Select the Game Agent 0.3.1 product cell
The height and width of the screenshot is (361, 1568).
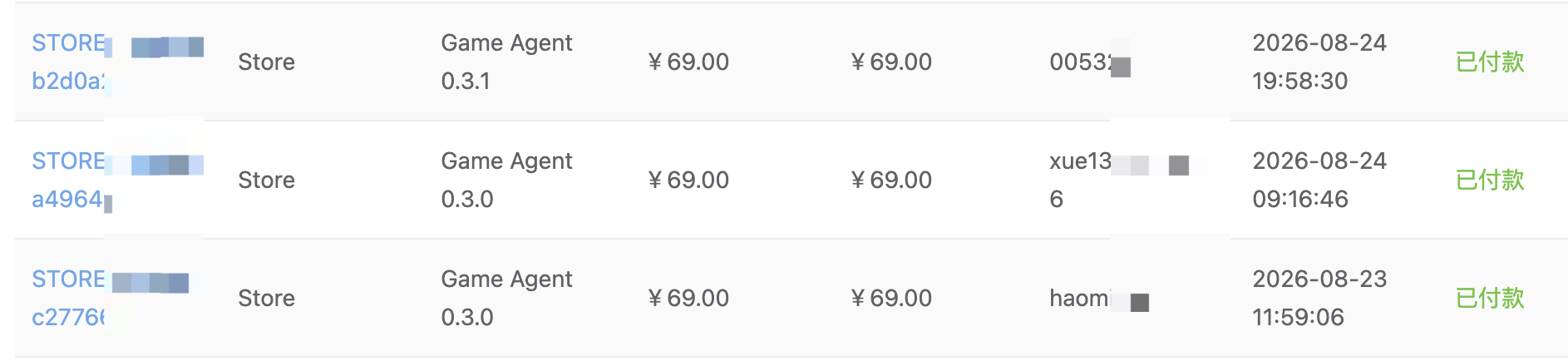pyautogui.click(x=506, y=62)
